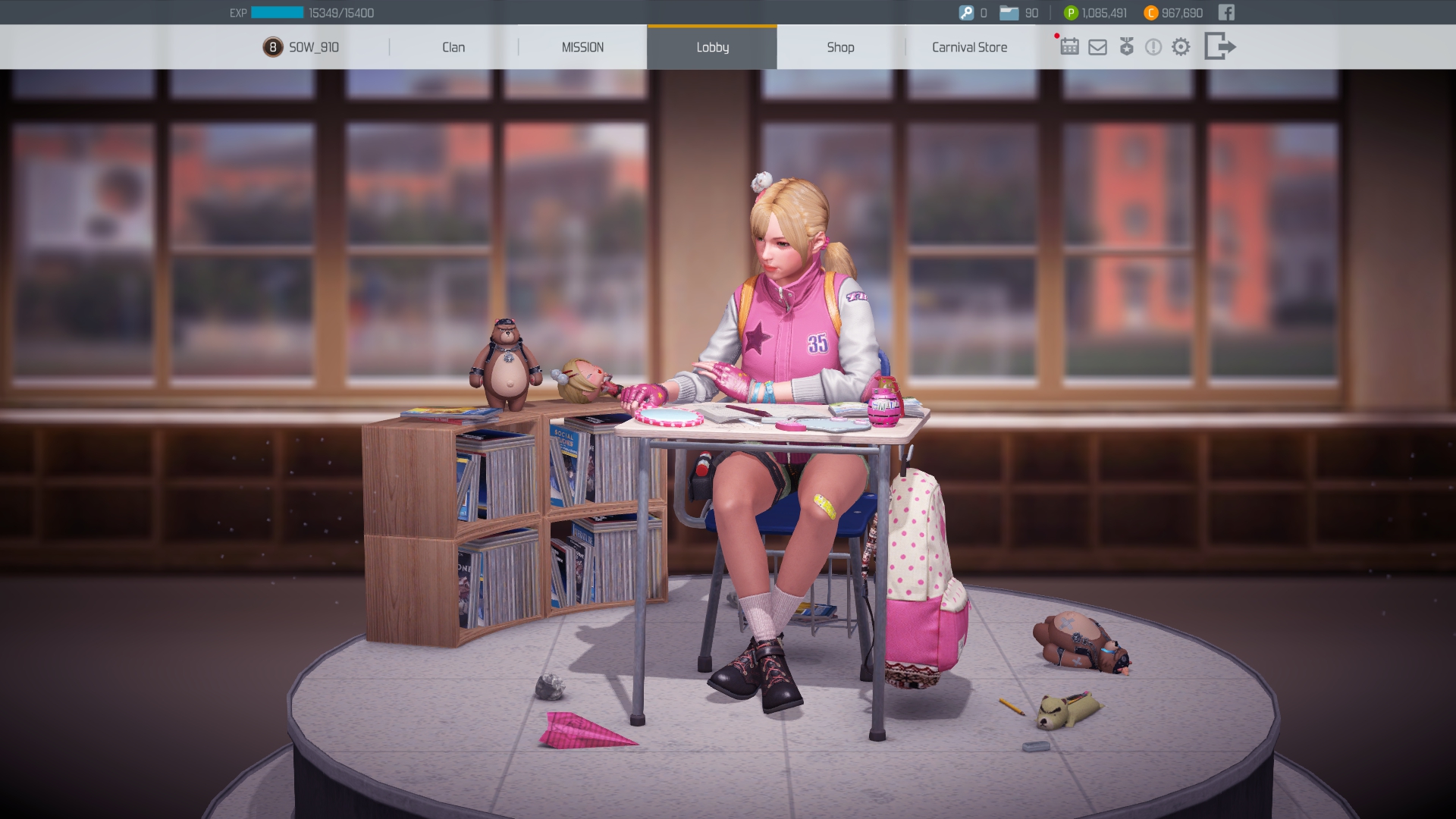Open the mail inbox icon
1456x819 pixels.
[x=1097, y=47]
